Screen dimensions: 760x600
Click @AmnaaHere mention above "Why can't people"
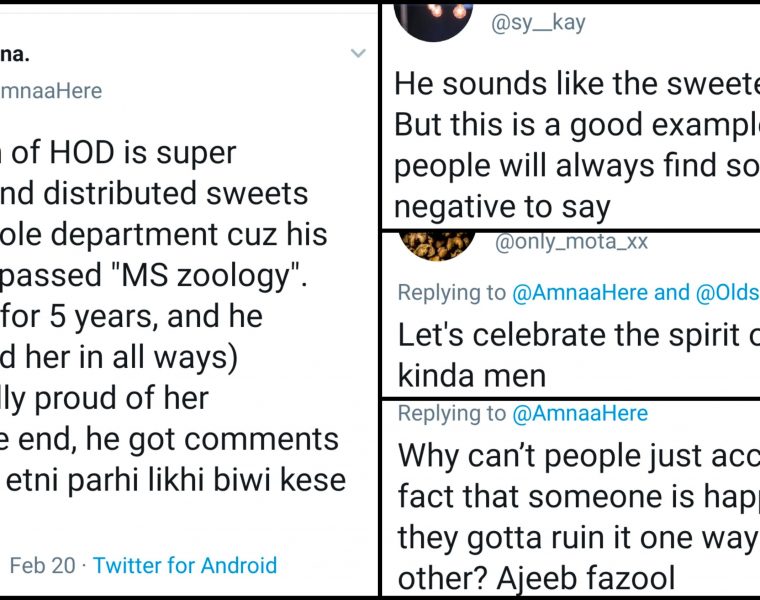579,413
